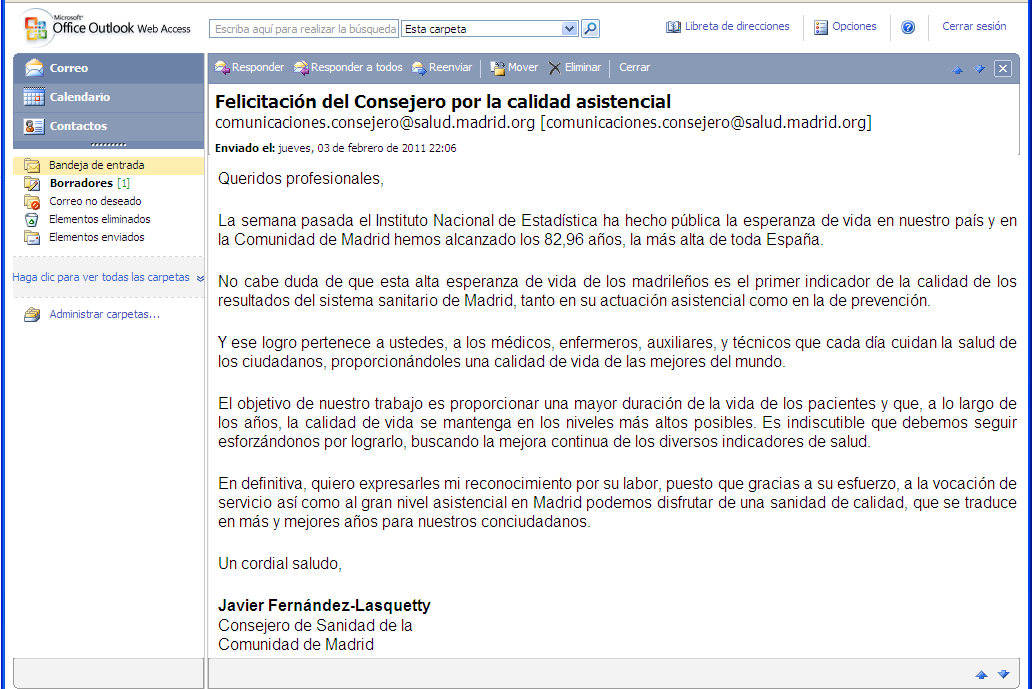Click the bracketed sender address in header
Image resolution: width=1032 pixels, height=689 pixels.
click(x=706, y=122)
